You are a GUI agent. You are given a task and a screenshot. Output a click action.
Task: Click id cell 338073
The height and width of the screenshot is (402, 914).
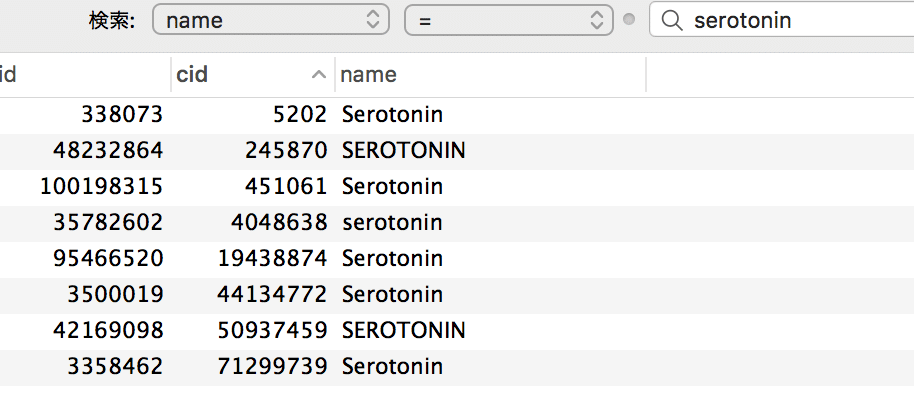(x=122, y=115)
